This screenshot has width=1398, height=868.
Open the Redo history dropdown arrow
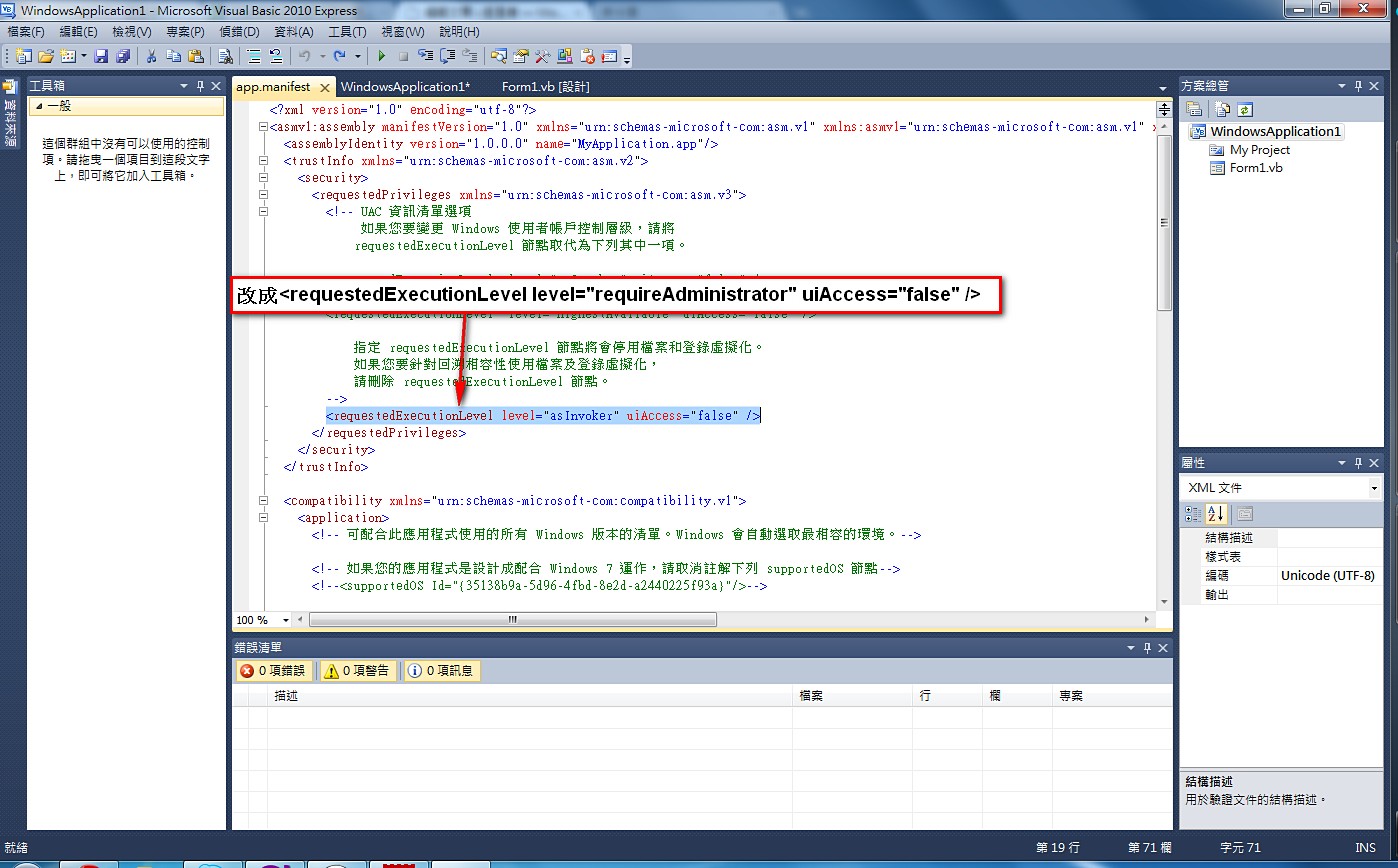coord(358,56)
